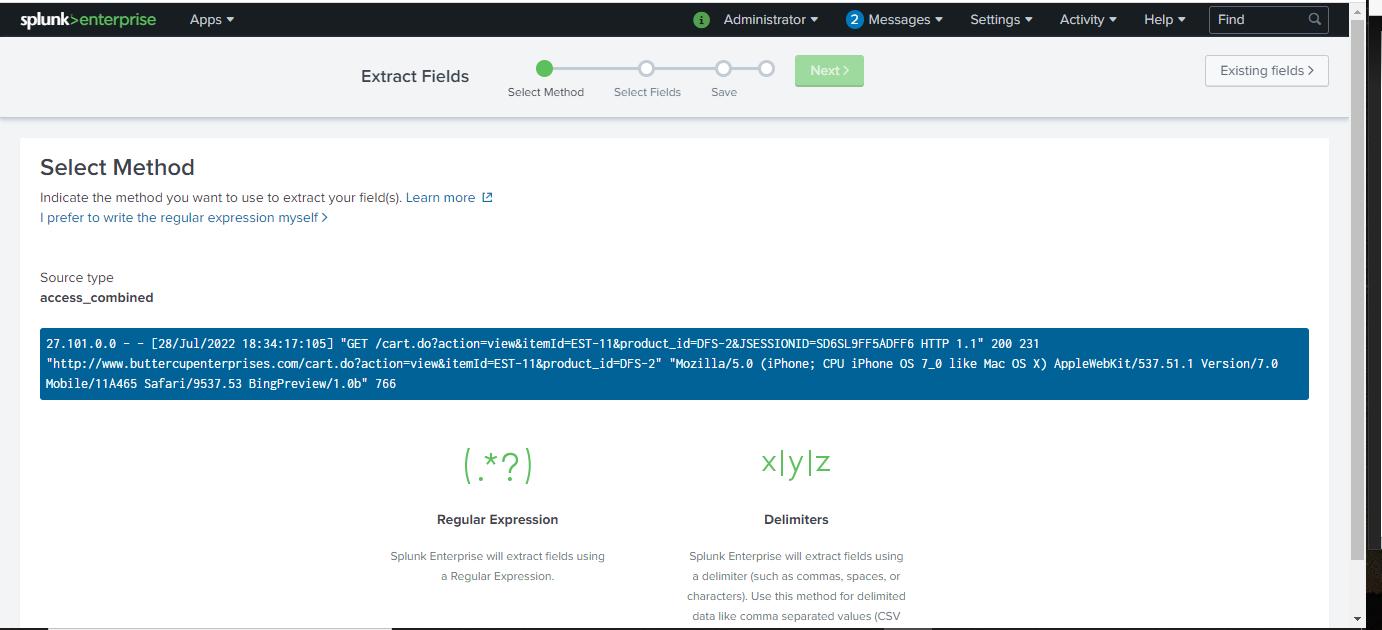
Task: Open the Help menu
Action: pos(1164,19)
